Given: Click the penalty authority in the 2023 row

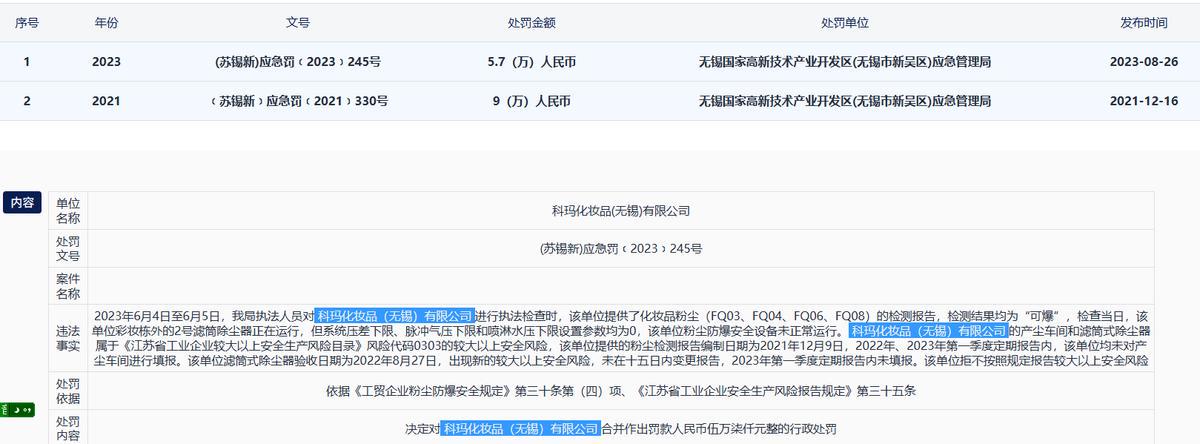Looking at the screenshot, I should pyautogui.click(x=845, y=61).
